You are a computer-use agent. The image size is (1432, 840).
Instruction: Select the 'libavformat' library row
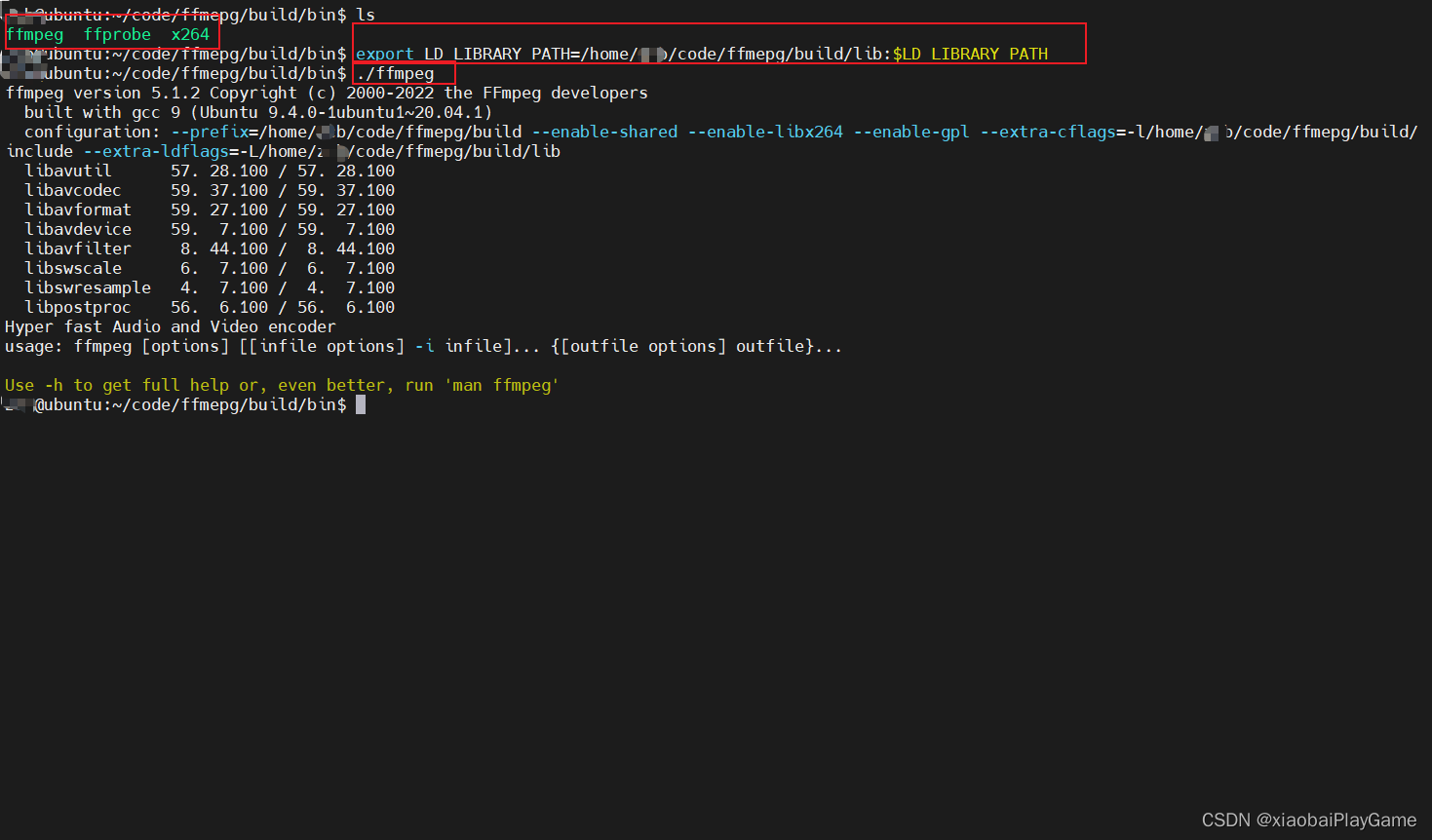click(x=210, y=210)
